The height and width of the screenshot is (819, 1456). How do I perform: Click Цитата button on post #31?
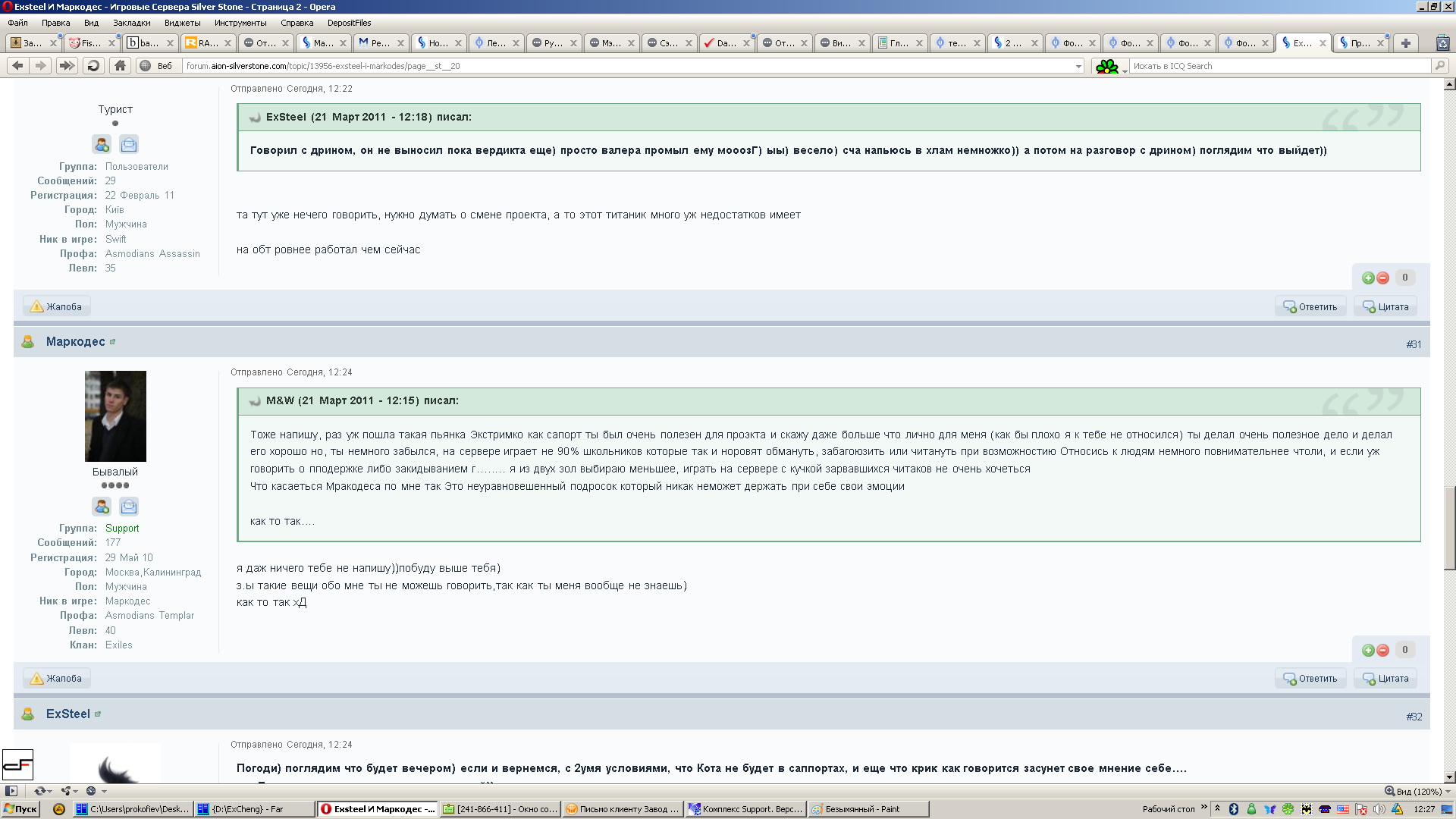tap(1385, 679)
